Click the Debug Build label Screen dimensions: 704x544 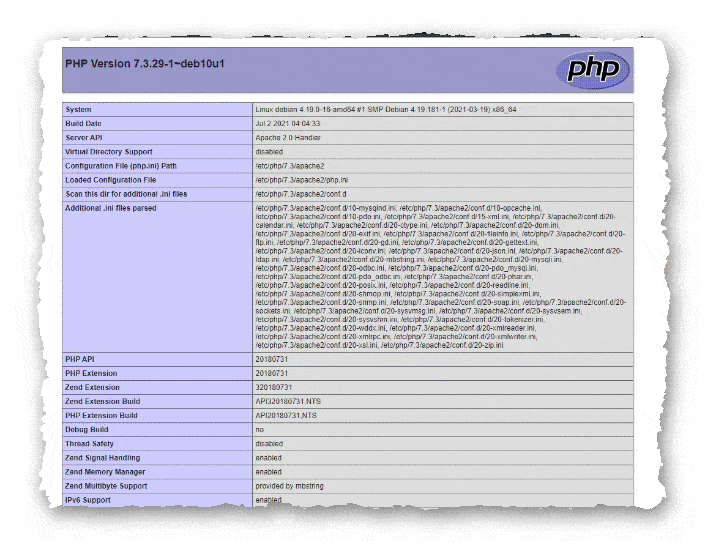87,430
